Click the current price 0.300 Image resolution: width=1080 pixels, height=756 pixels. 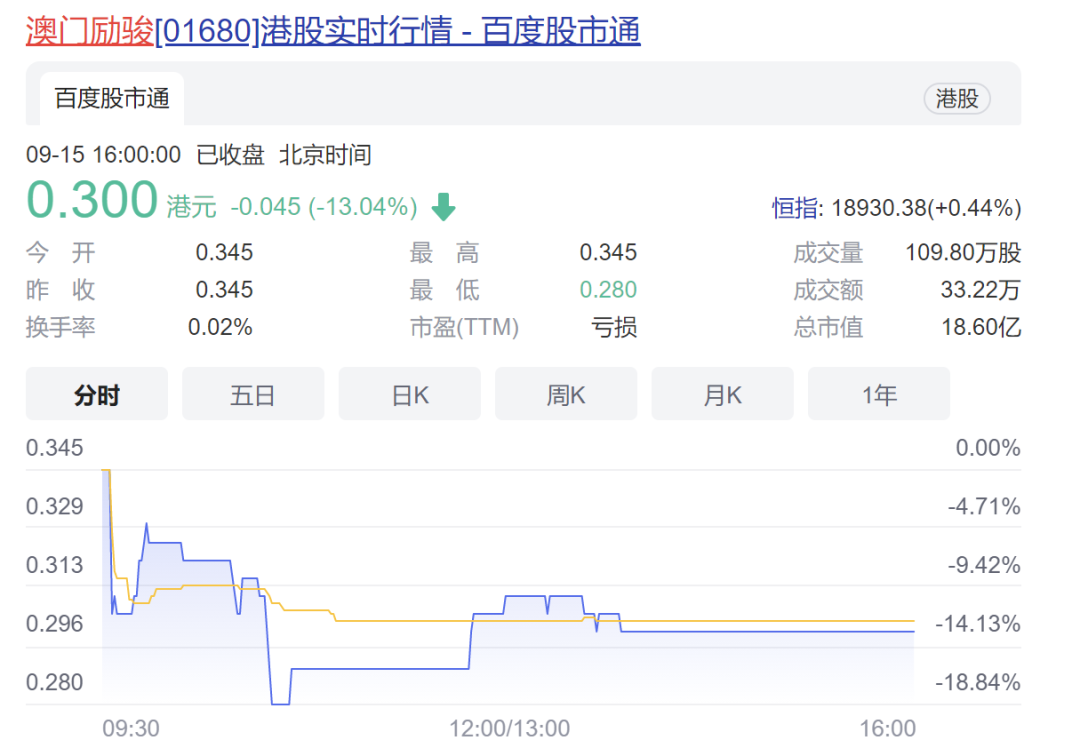click(92, 200)
